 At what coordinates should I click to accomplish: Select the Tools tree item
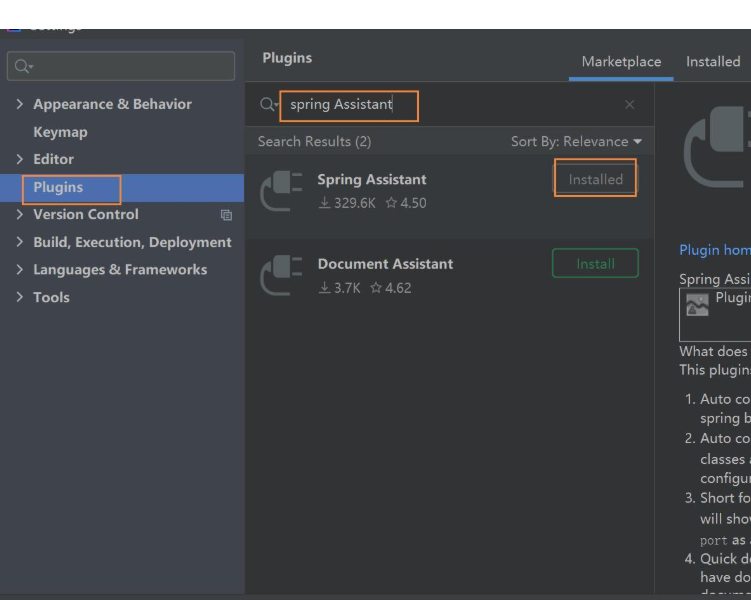pyautogui.click(x=51, y=297)
